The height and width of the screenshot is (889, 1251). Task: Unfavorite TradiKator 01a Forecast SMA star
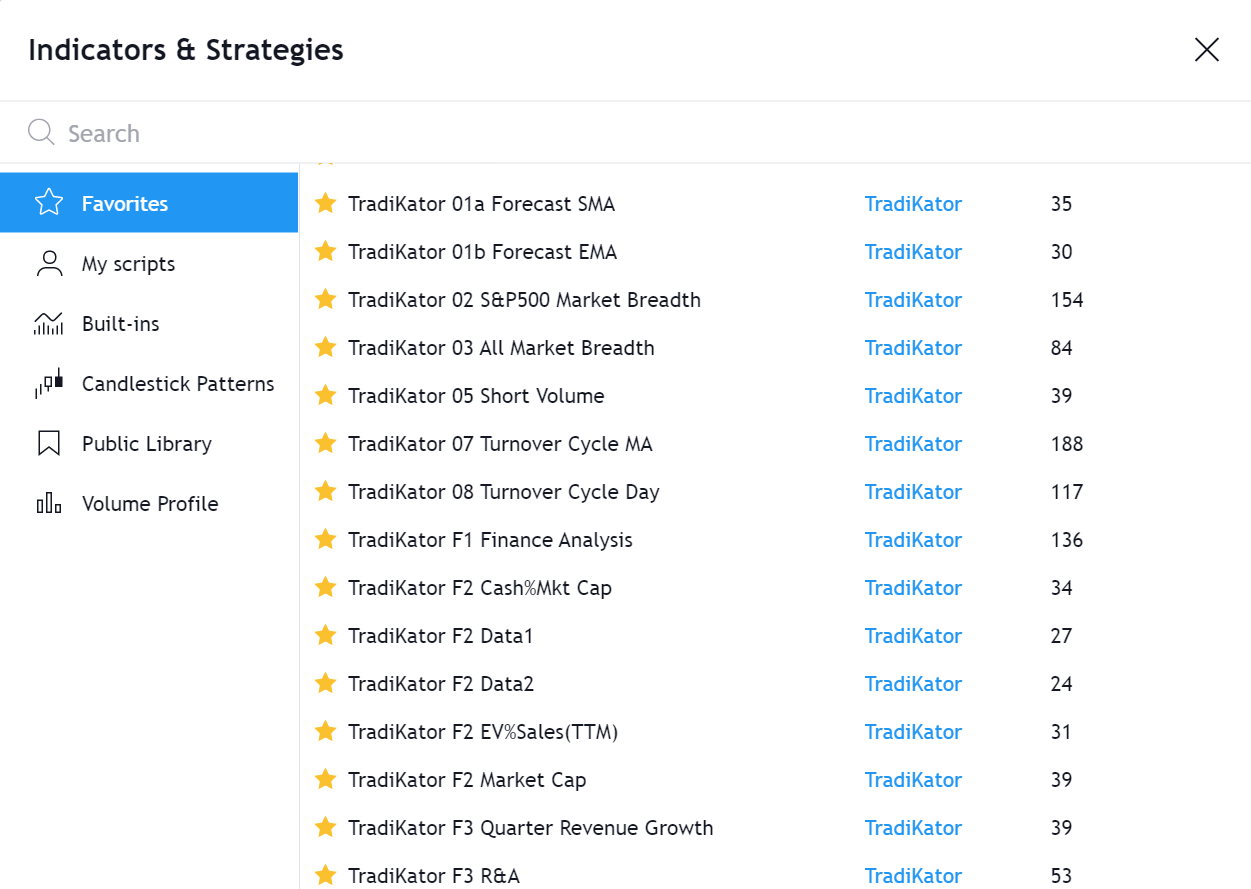pos(325,203)
